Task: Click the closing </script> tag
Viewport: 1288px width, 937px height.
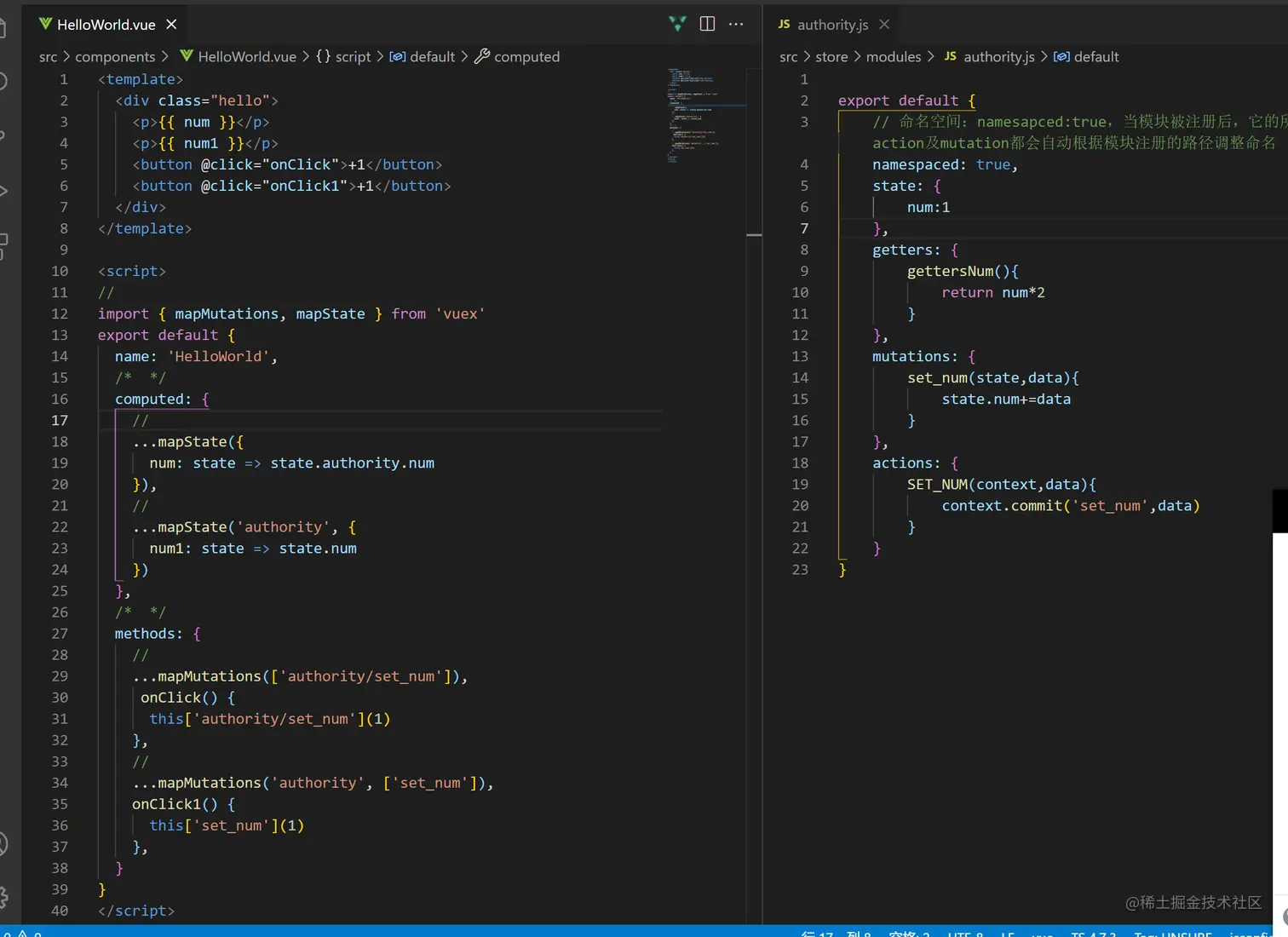Action: [136, 911]
